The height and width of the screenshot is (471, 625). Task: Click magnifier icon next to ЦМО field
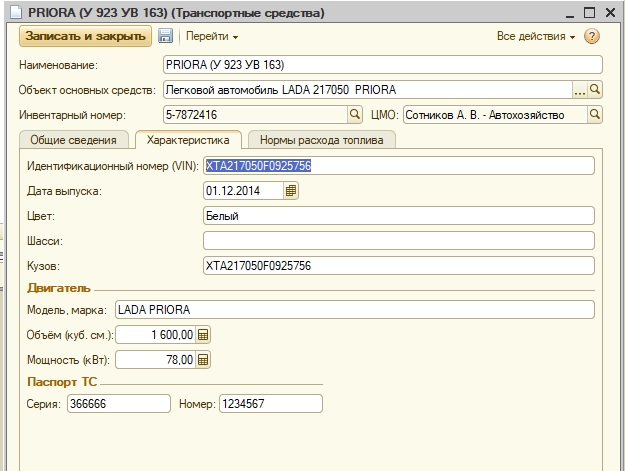coord(595,115)
